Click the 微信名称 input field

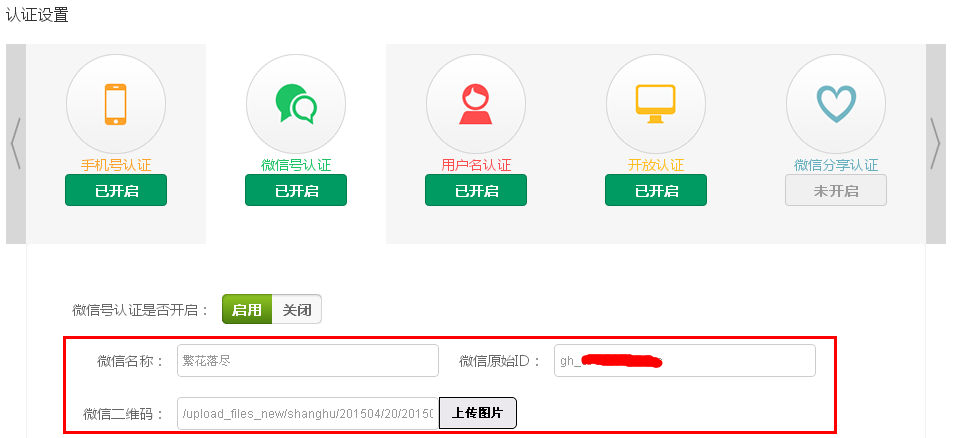308,361
